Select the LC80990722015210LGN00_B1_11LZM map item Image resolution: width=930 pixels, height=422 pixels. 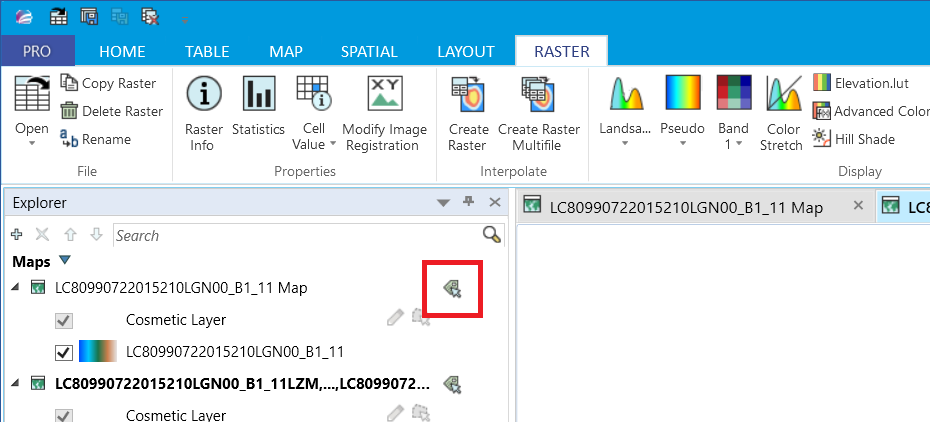242,384
